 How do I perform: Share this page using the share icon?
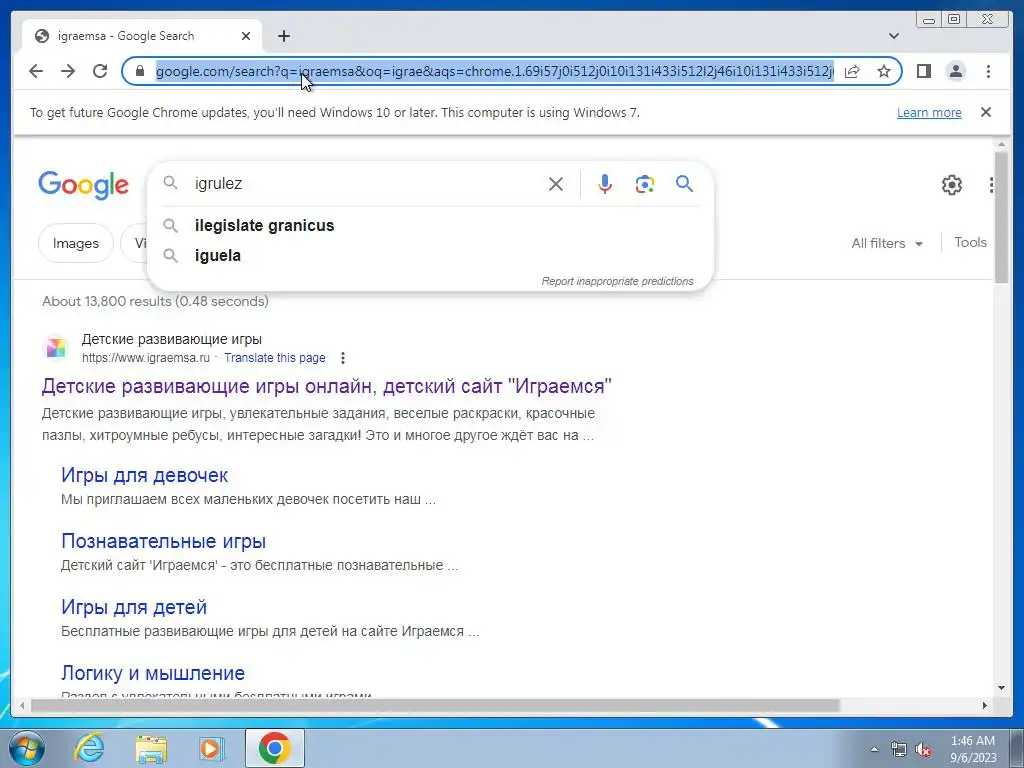coord(852,71)
